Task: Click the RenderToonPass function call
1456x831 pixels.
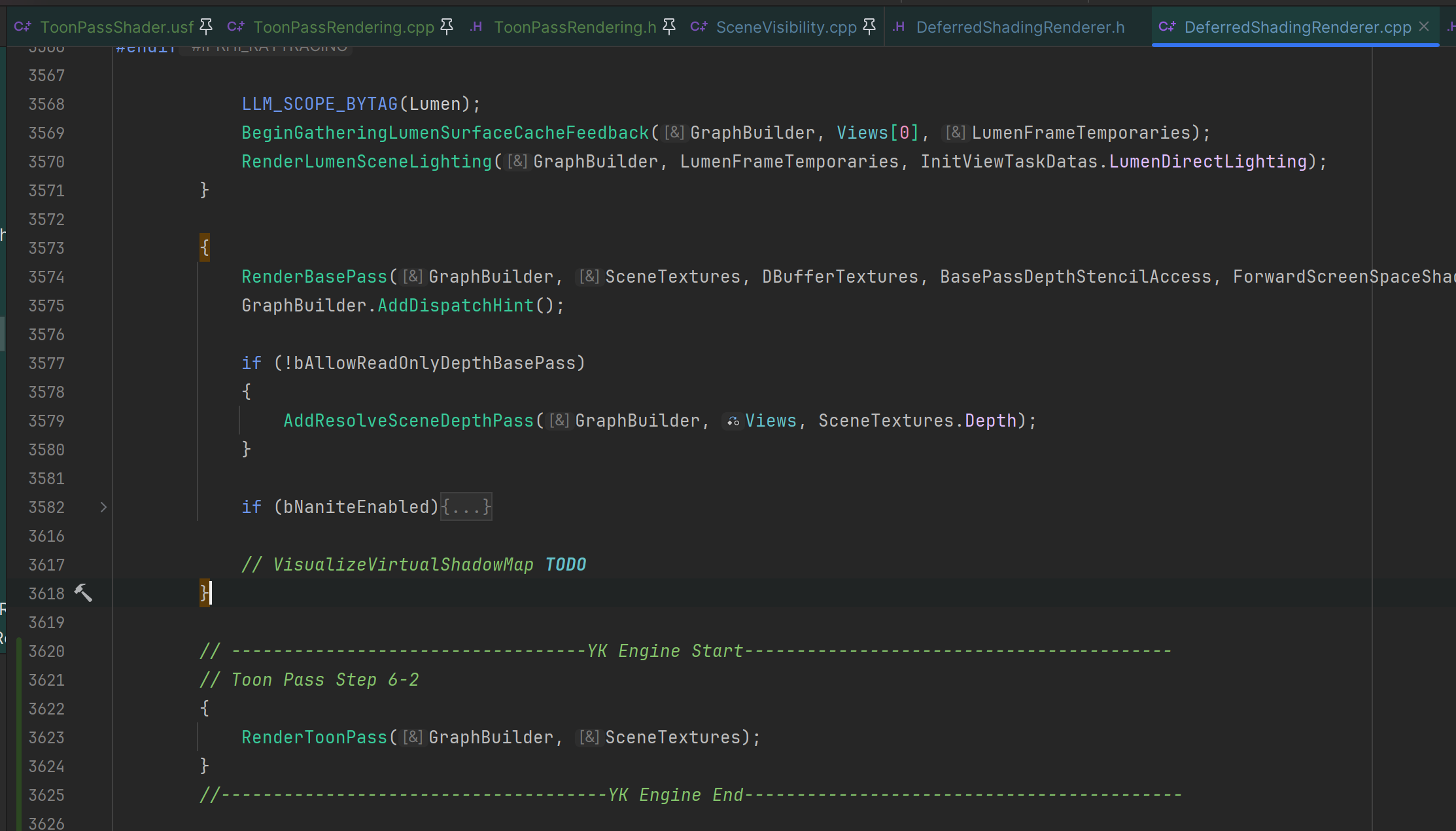Action: (314, 737)
